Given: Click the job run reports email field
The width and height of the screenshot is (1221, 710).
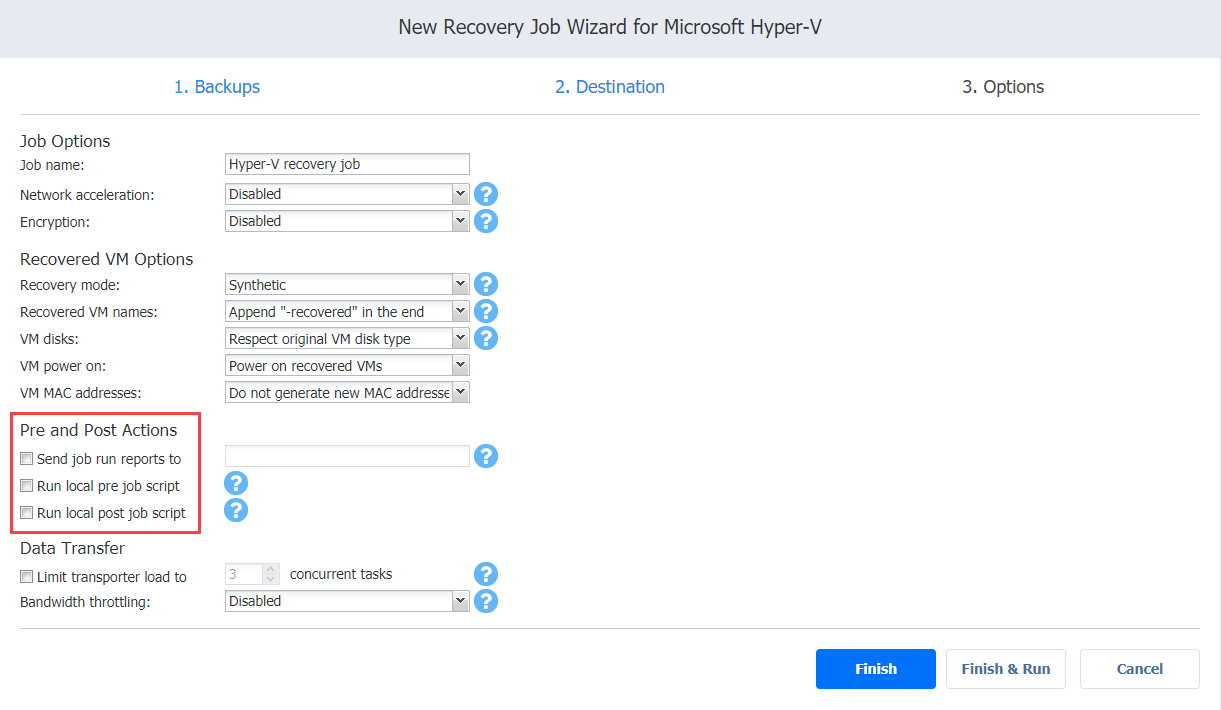Looking at the screenshot, I should point(347,456).
